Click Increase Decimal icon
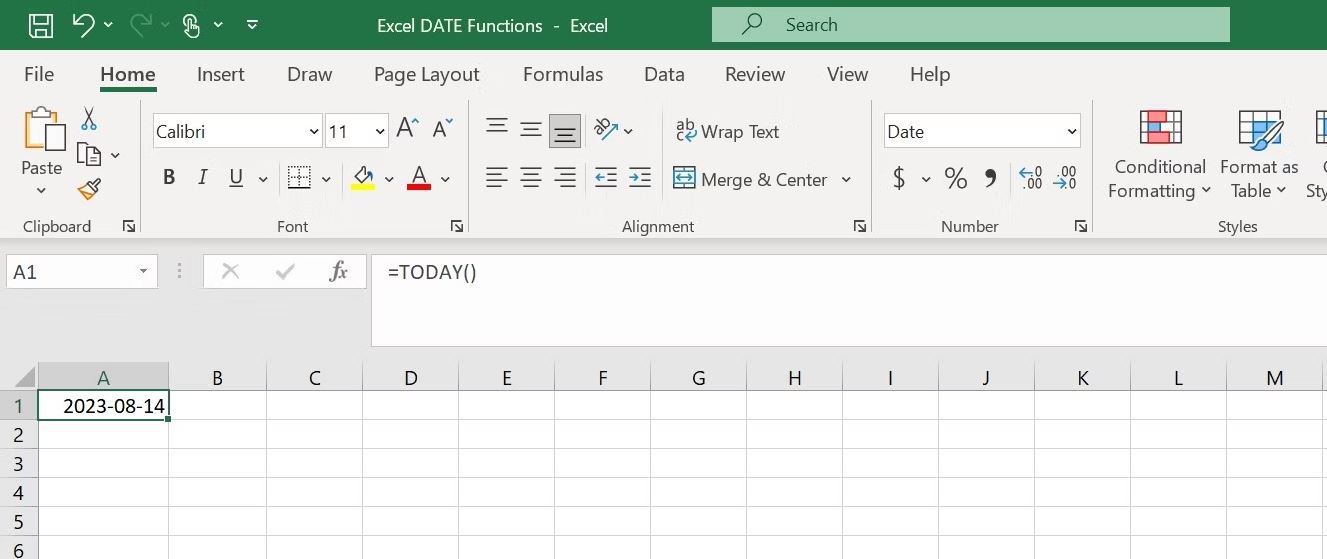 (1030, 178)
